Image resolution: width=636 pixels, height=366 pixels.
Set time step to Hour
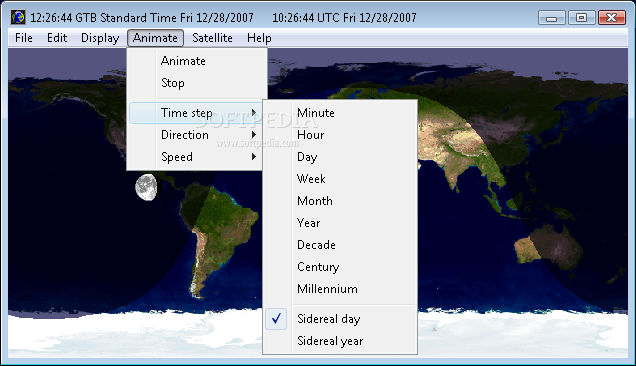[x=340, y=135]
